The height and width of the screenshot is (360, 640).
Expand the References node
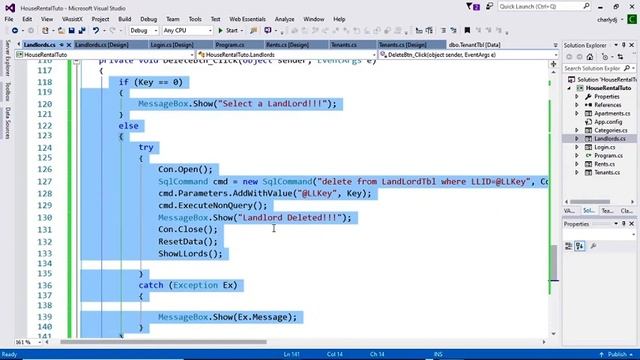(577, 105)
